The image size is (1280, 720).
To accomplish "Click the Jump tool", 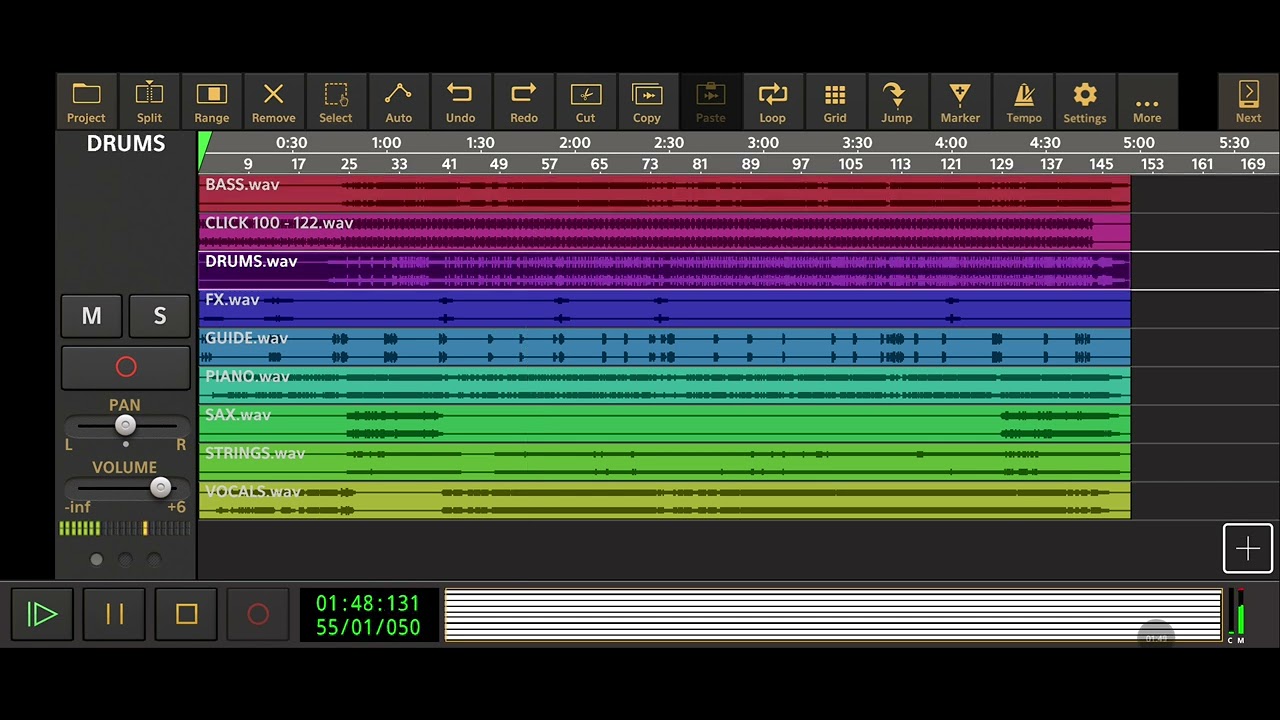I will point(896,102).
